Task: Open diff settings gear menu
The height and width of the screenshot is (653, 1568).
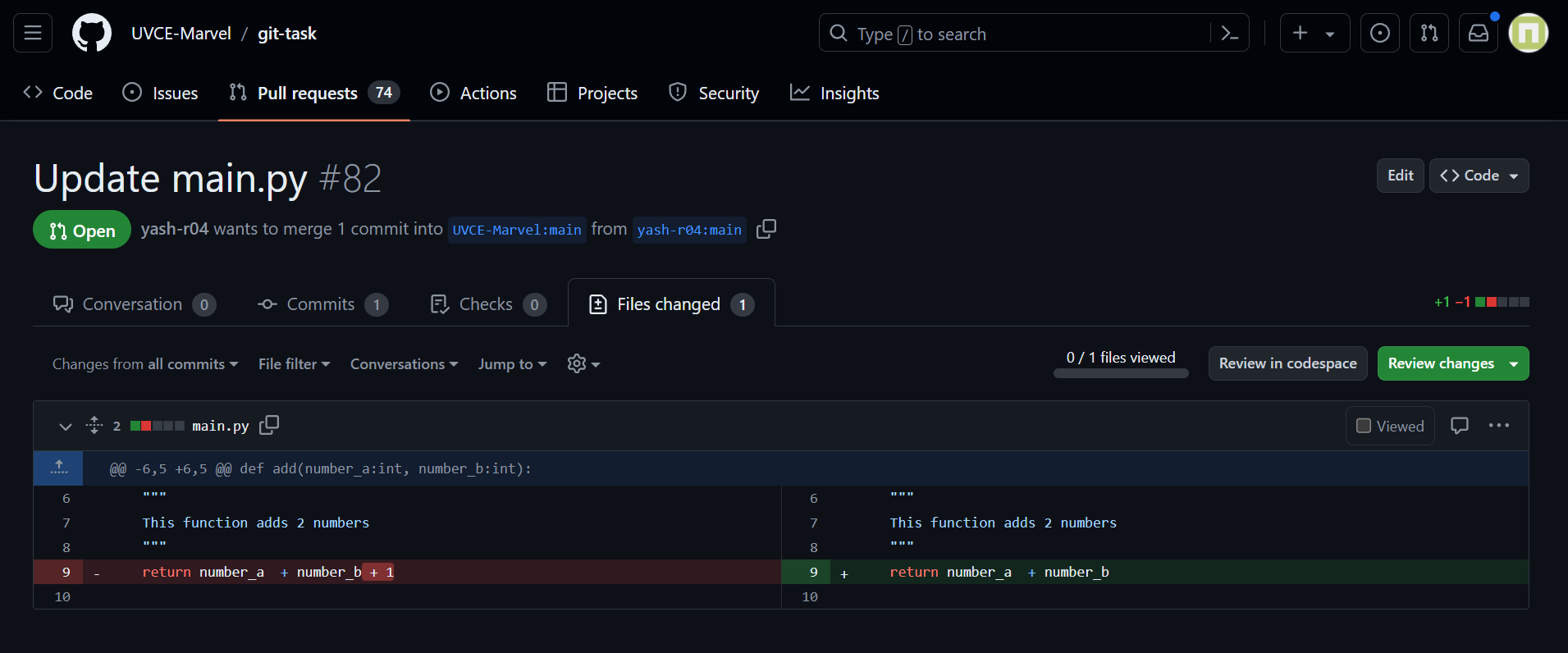Action: click(x=583, y=363)
